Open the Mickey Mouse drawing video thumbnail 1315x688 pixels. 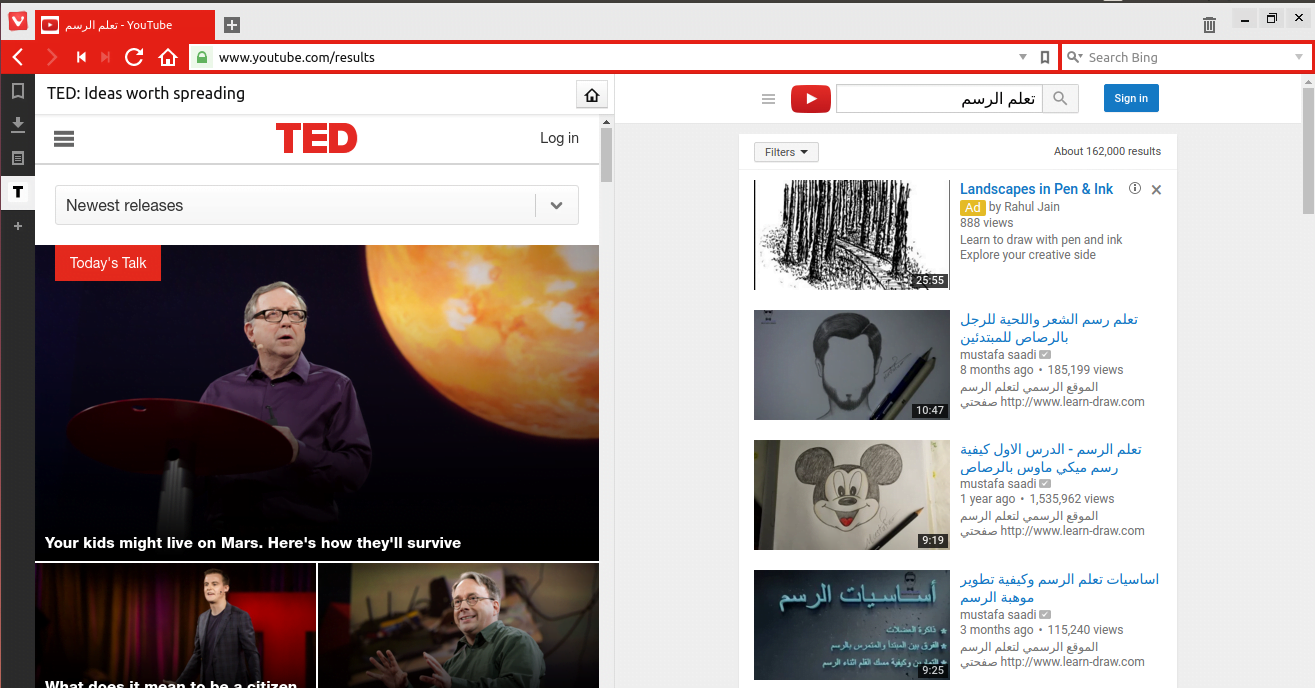pos(851,495)
